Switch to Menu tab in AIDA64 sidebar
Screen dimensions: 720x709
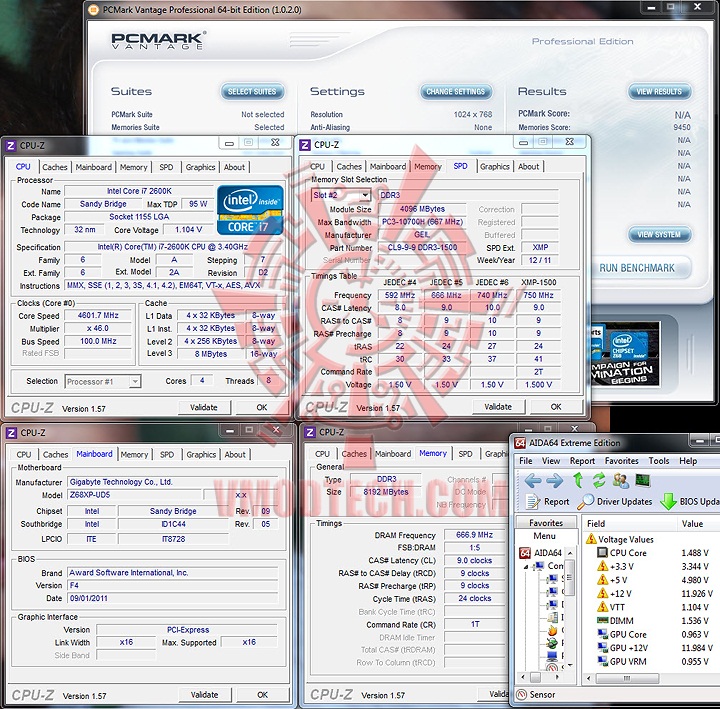[x=545, y=536]
